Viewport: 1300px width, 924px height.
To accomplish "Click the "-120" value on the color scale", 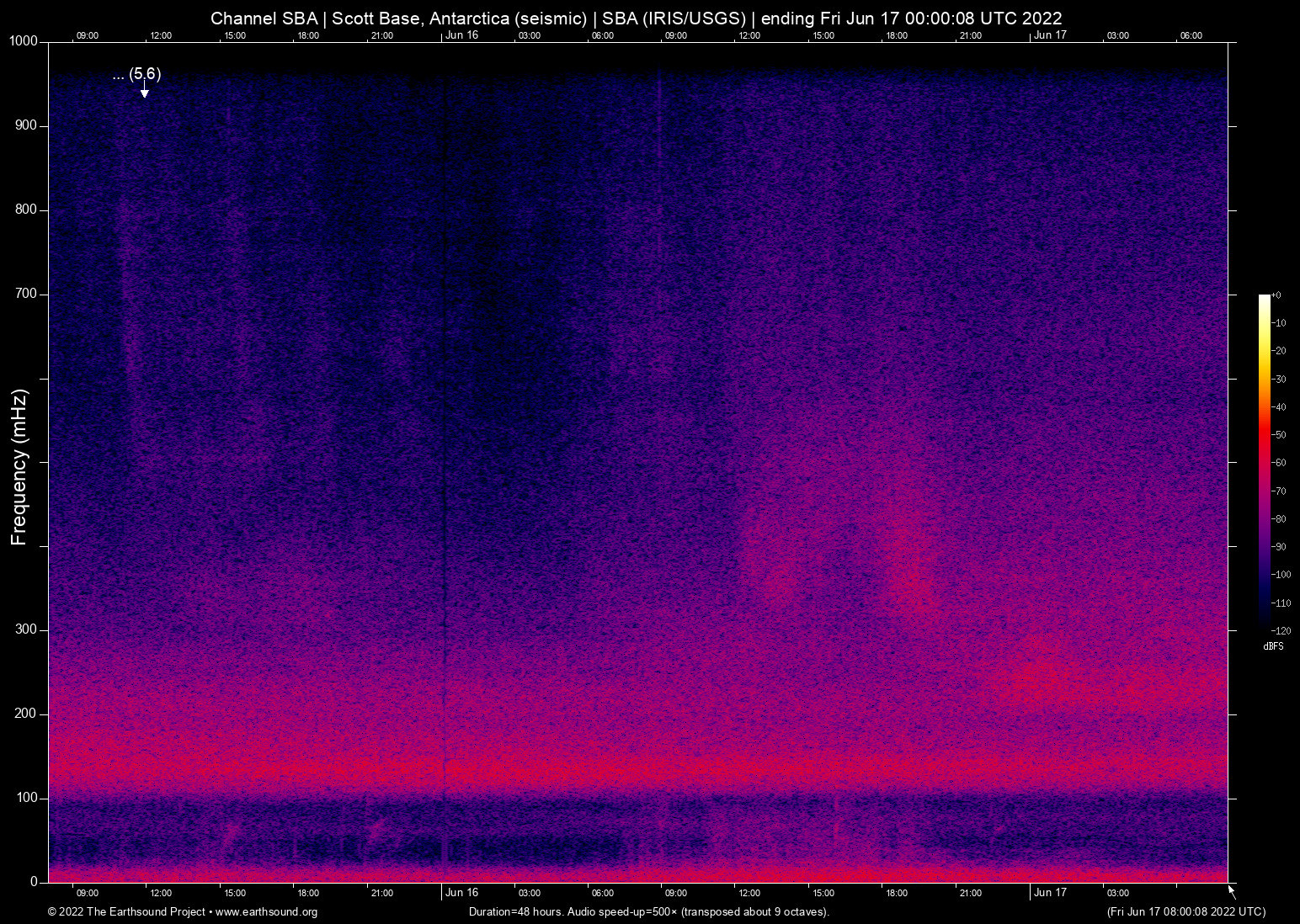I will point(1281,630).
